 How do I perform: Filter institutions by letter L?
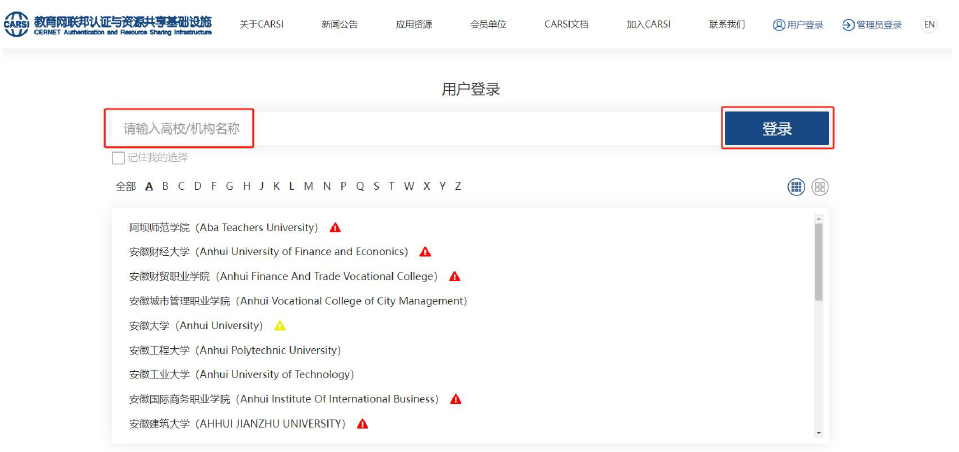[292, 187]
